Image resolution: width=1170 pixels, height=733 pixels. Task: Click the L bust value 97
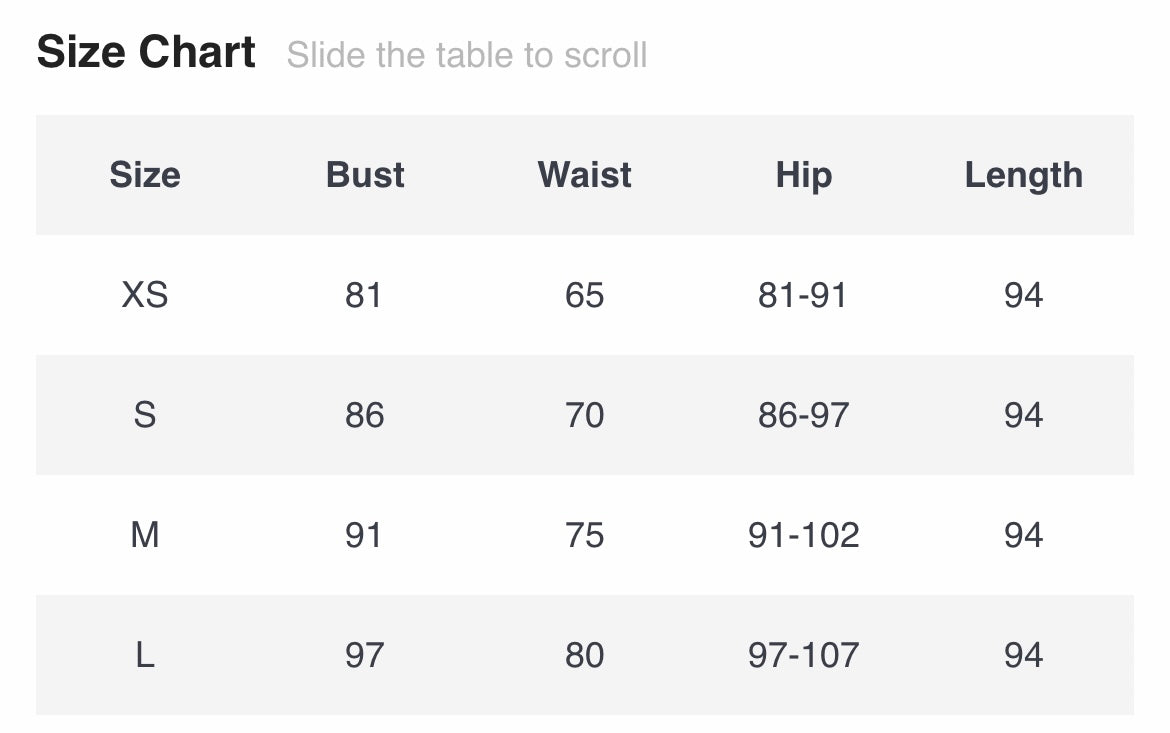[364, 655]
